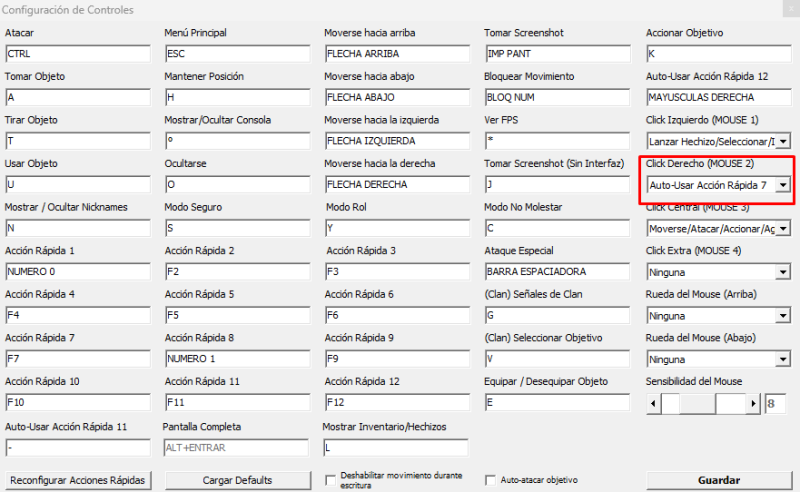Click the Cargar Defaults button
Image resolution: width=800 pixels, height=492 pixels.
click(x=237, y=480)
